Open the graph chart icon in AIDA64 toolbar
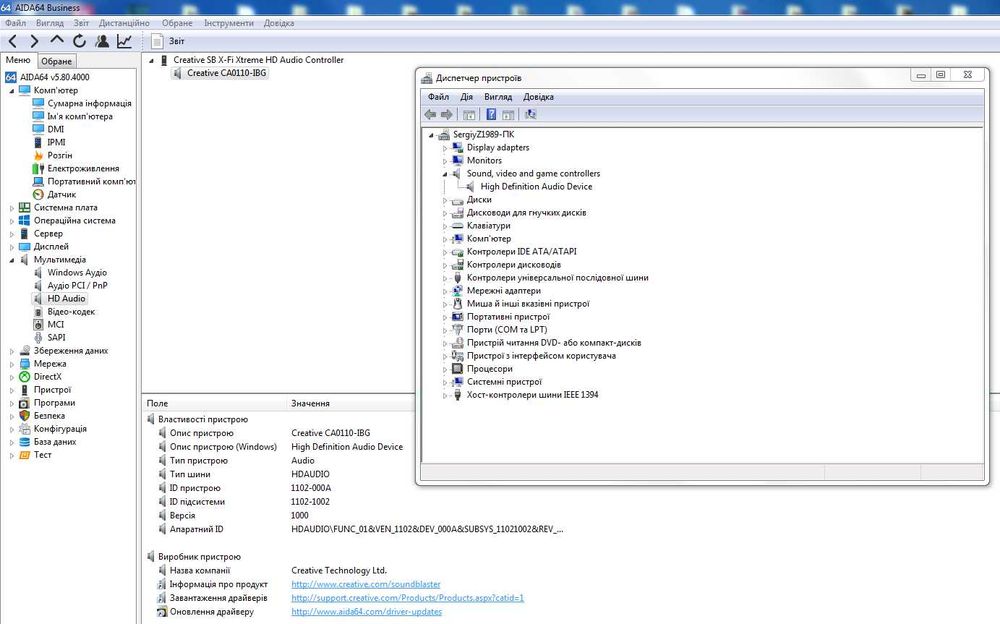Viewport: 1000px width, 624px height. tap(124, 41)
